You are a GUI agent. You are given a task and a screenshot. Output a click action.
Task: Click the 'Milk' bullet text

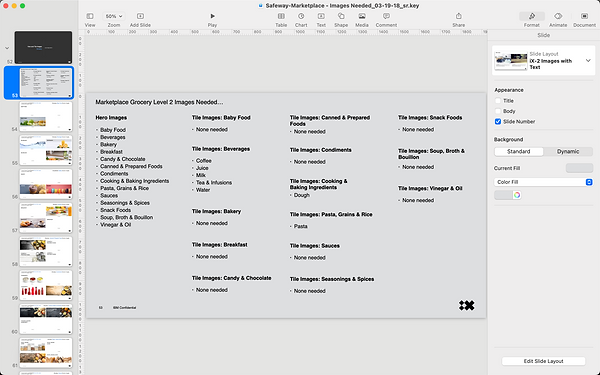coord(201,175)
